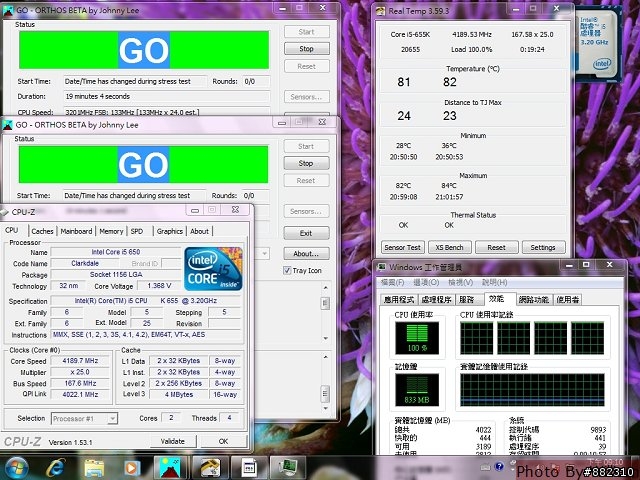
Task: Open Sensors in the top ORTHOS window
Action: point(307,97)
